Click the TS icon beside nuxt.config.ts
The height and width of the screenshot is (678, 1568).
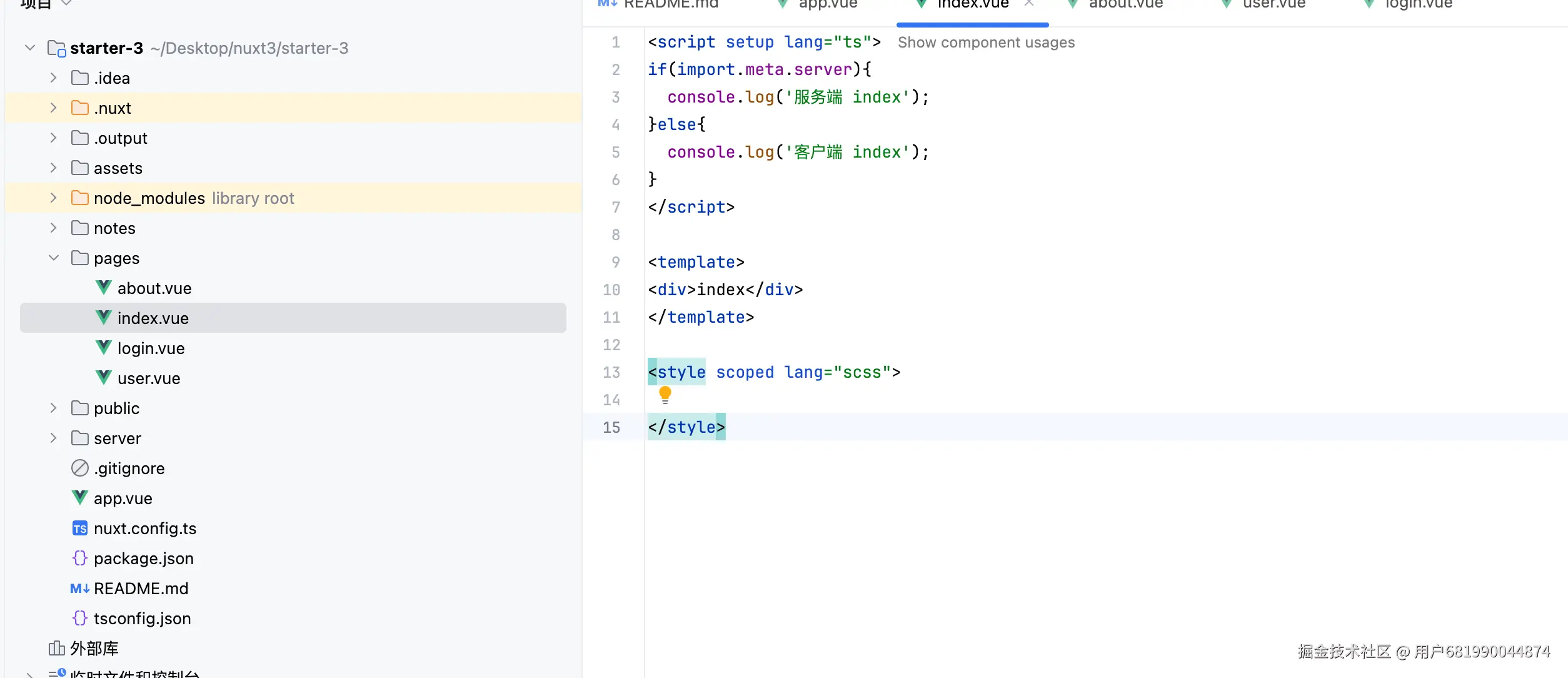(x=79, y=529)
